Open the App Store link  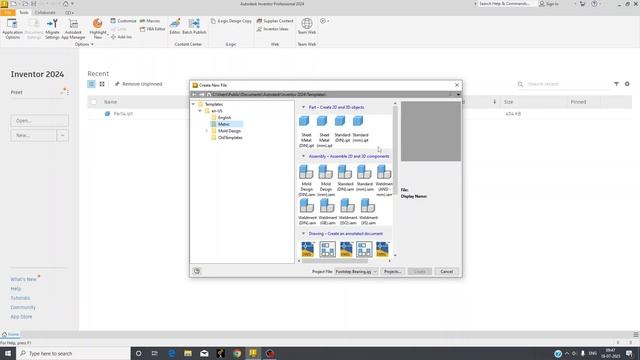[x=21, y=317]
